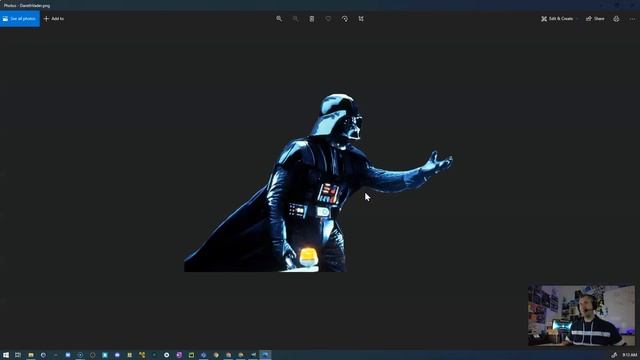Screen dimensions: 640x360
Task: Open the Add to menu
Action: (54, 19)
